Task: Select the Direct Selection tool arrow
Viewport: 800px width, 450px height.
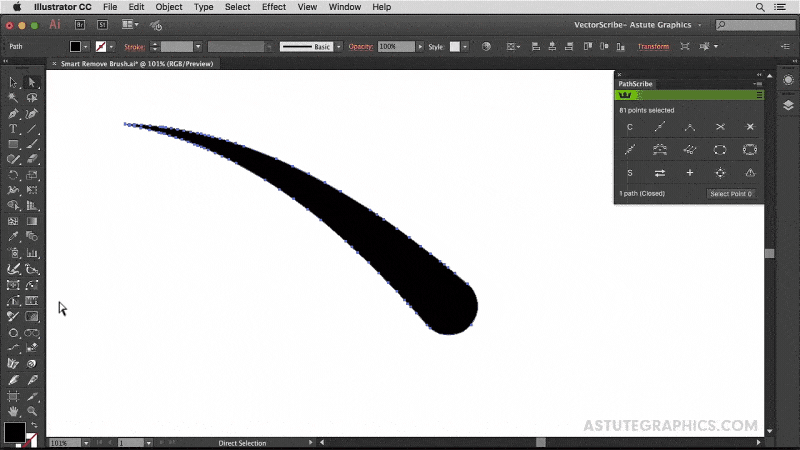Action: coord(32,82)
